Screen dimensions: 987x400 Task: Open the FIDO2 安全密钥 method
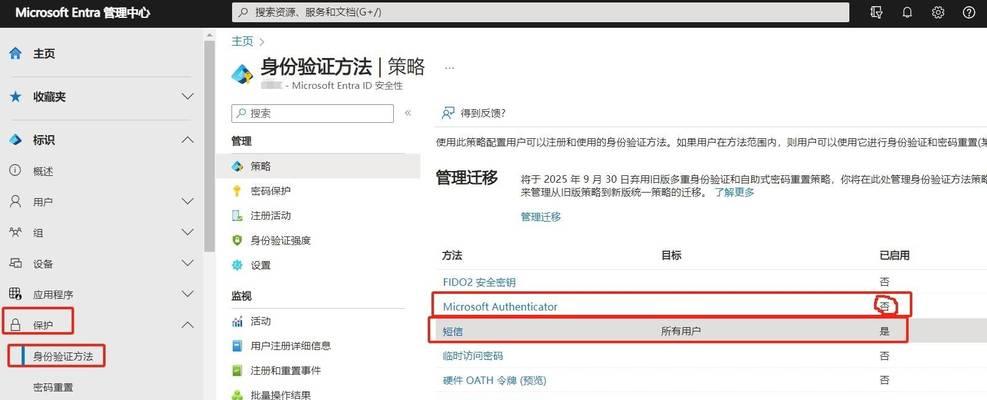[479, 282]
